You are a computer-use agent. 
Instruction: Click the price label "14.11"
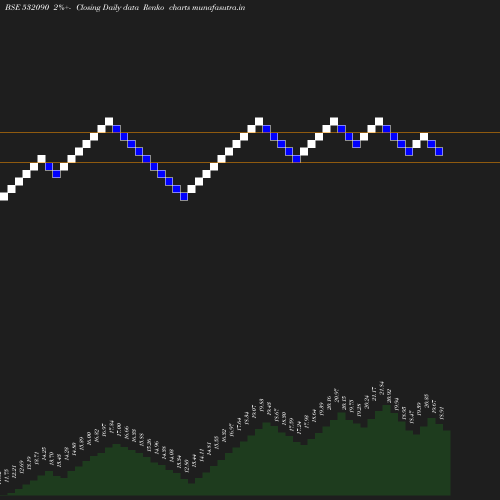(202, 455)
